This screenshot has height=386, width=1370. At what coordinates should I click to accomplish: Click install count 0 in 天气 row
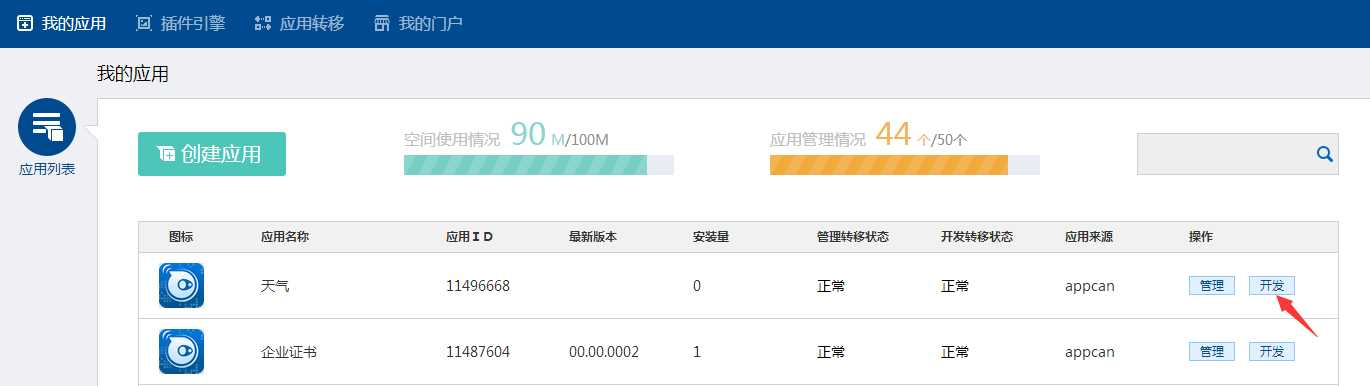(697, 286)
